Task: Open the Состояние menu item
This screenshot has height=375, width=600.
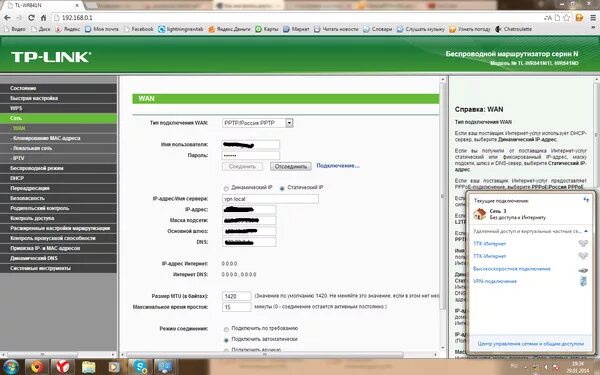Action: click(59, 88)
